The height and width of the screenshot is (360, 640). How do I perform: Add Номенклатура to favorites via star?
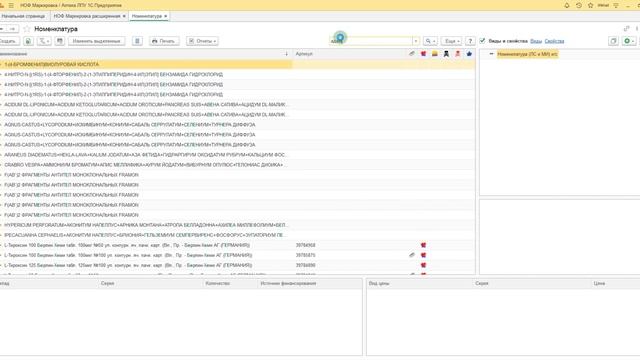click(x=27, y=29)
